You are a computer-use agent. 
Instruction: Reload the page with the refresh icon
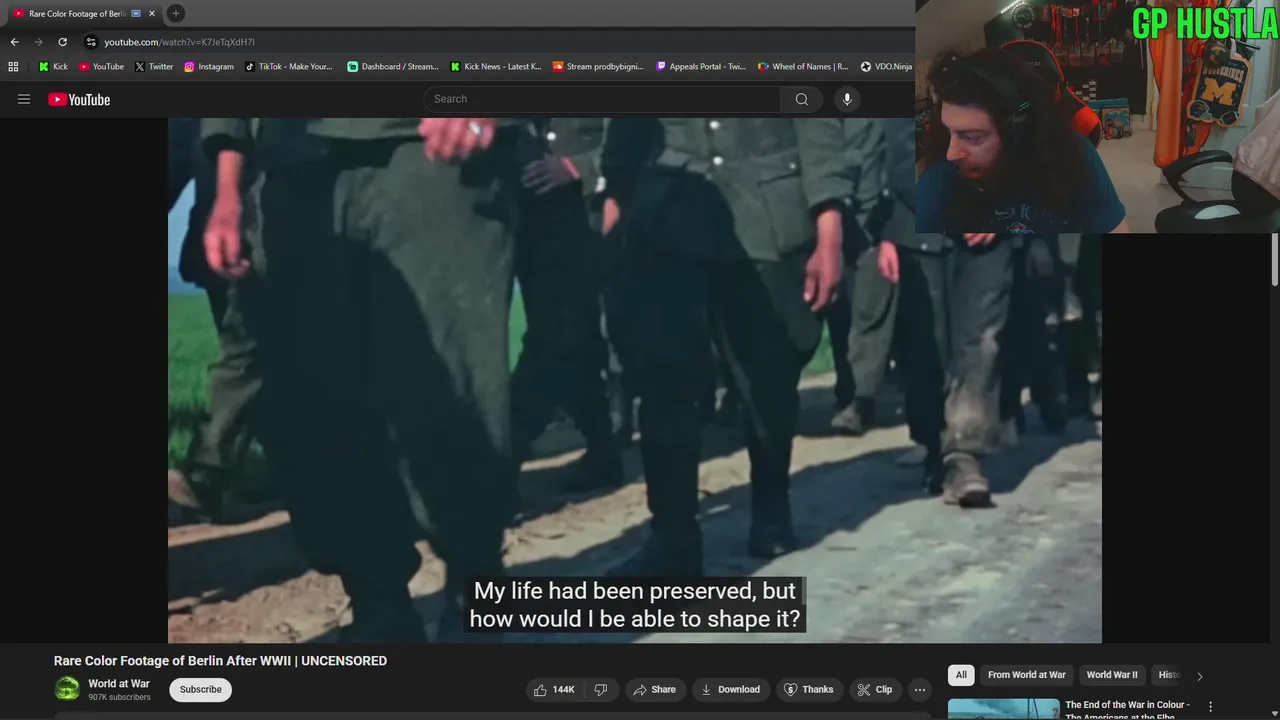coord(62,42)
